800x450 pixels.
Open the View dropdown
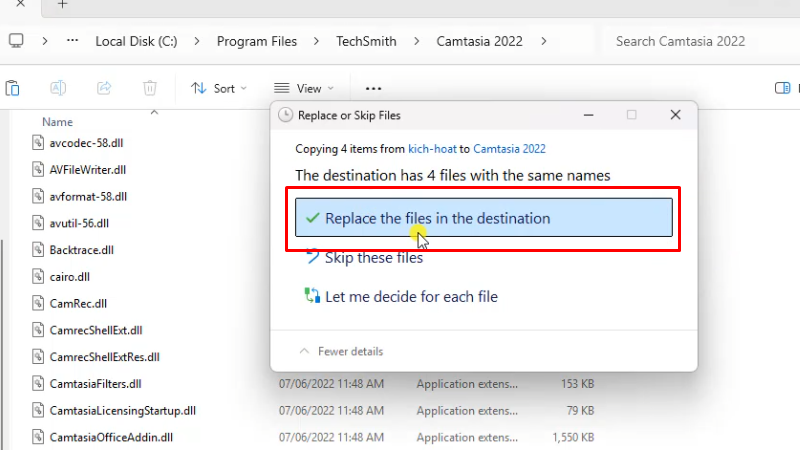(x=304, y=88)
